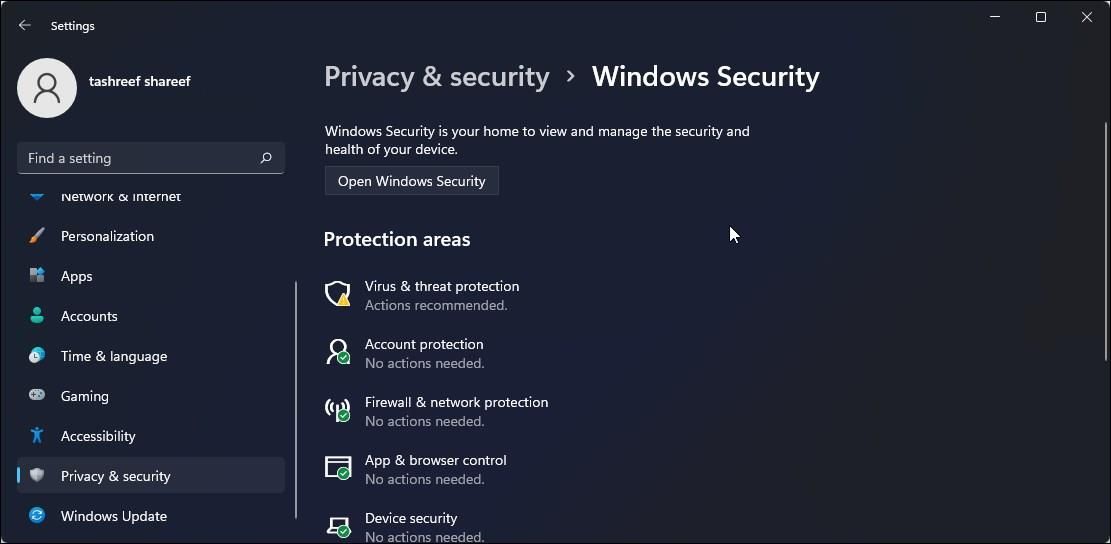Click the Gaming controller icon in sidebar
The height and width of the screenshot is (544, 1111).
point(37,396)
